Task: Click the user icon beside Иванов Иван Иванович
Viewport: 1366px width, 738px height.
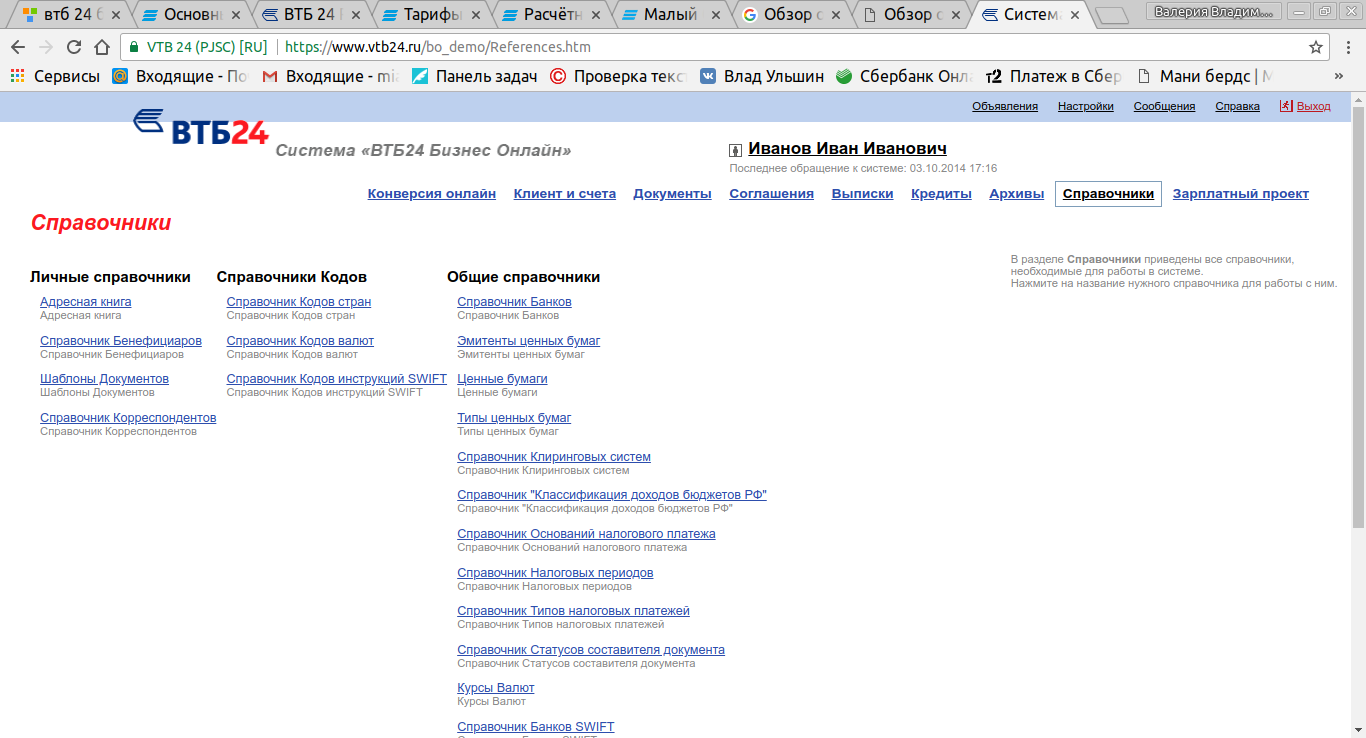Action: click(x=736, y=150)
